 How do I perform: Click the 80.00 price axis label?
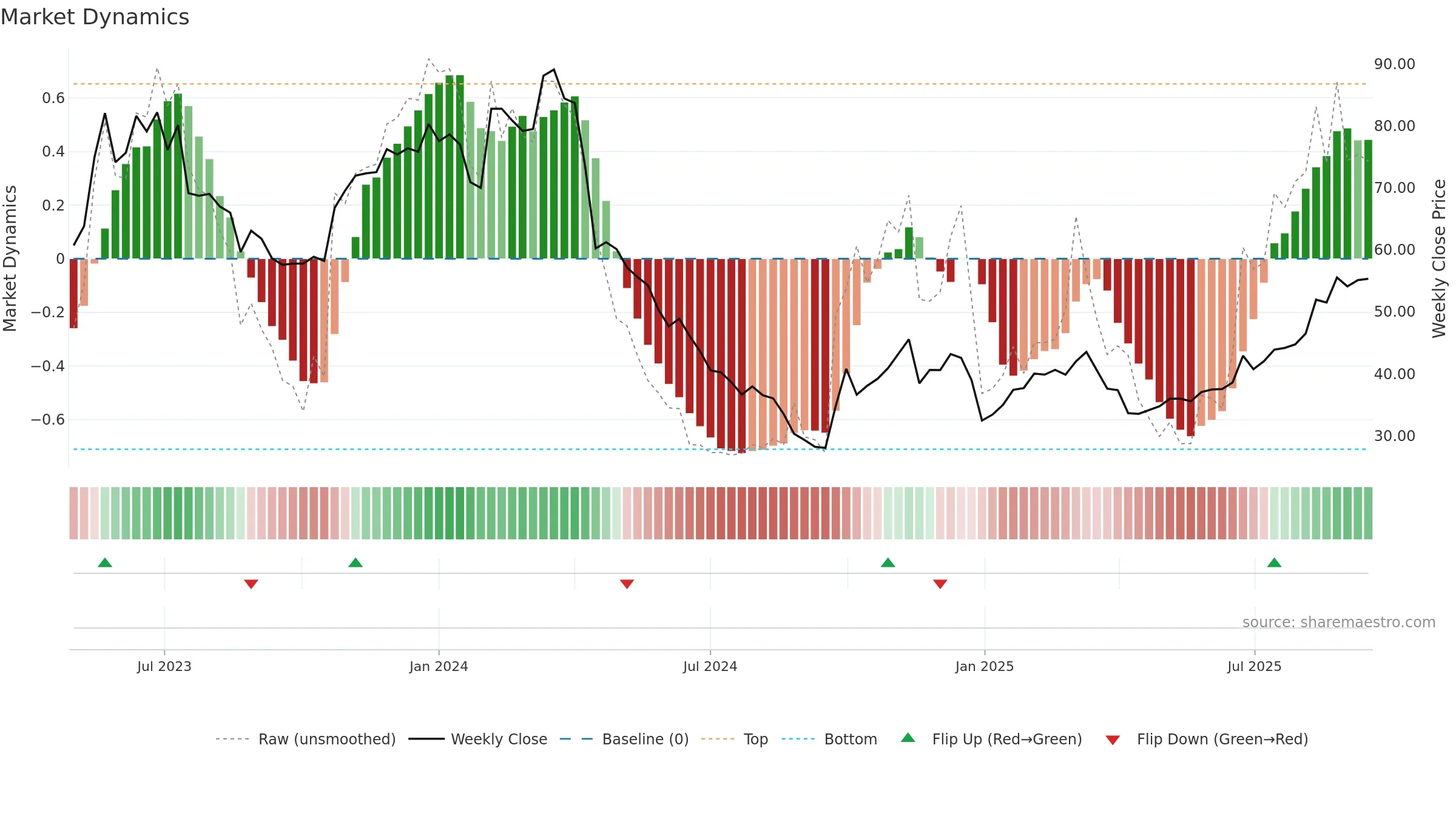click(1395, 126)
